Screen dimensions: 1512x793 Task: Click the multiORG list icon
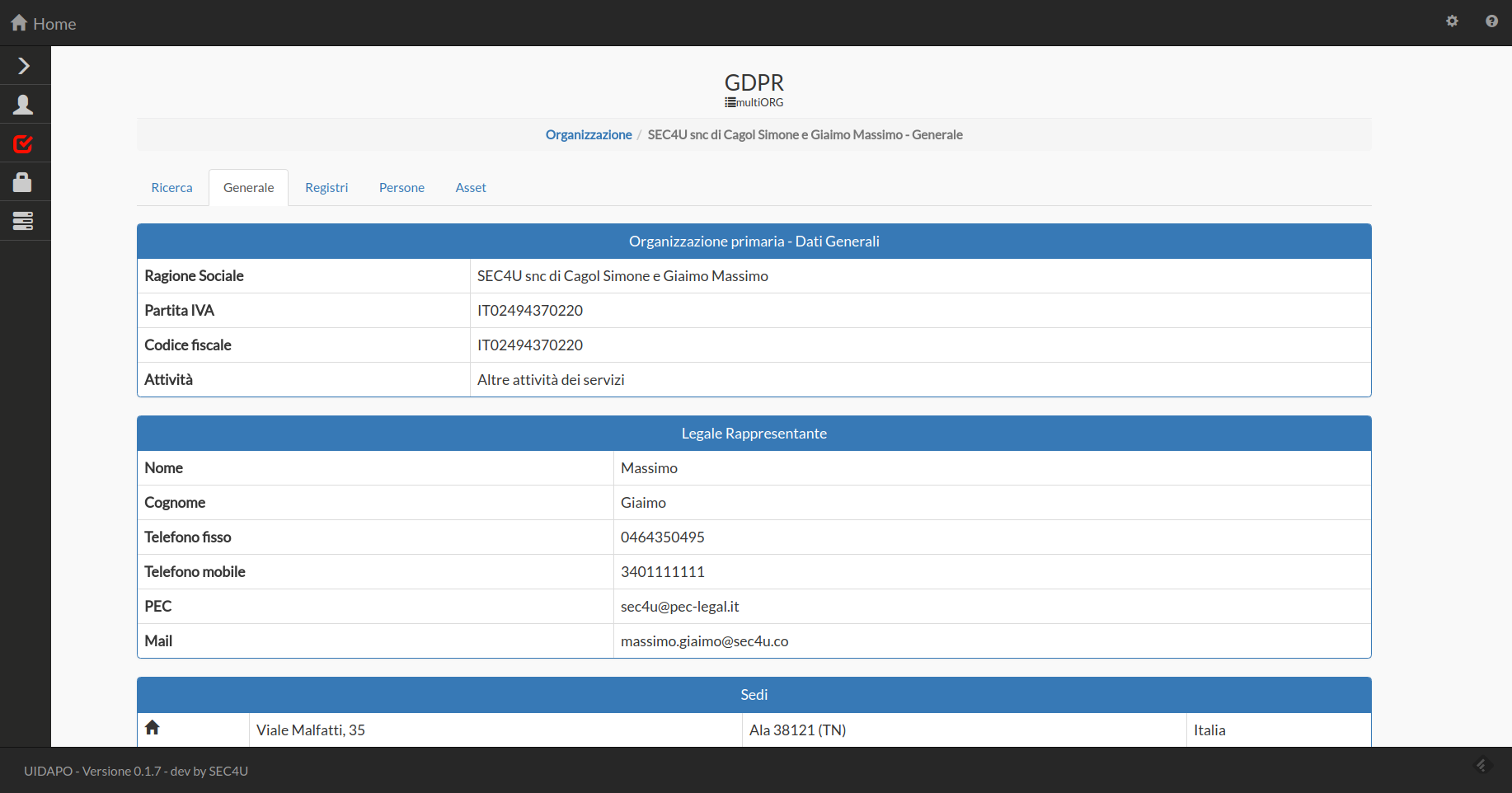click(x=730, y=102)
